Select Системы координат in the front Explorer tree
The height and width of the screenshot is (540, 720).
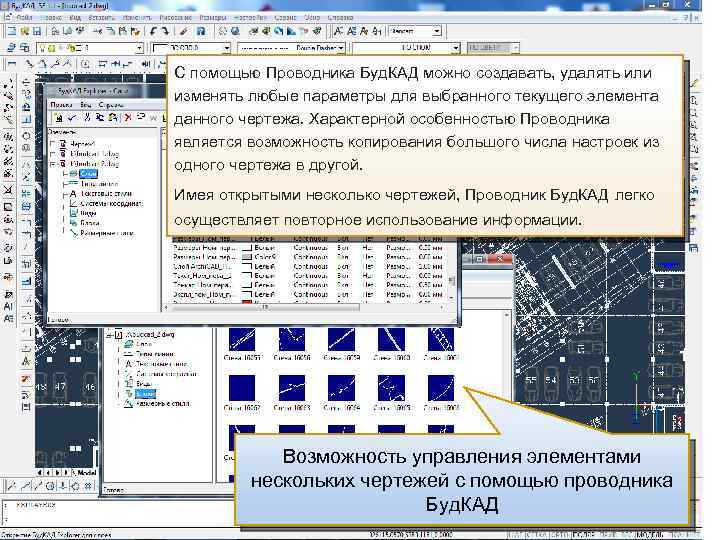[x=111, y=203]
